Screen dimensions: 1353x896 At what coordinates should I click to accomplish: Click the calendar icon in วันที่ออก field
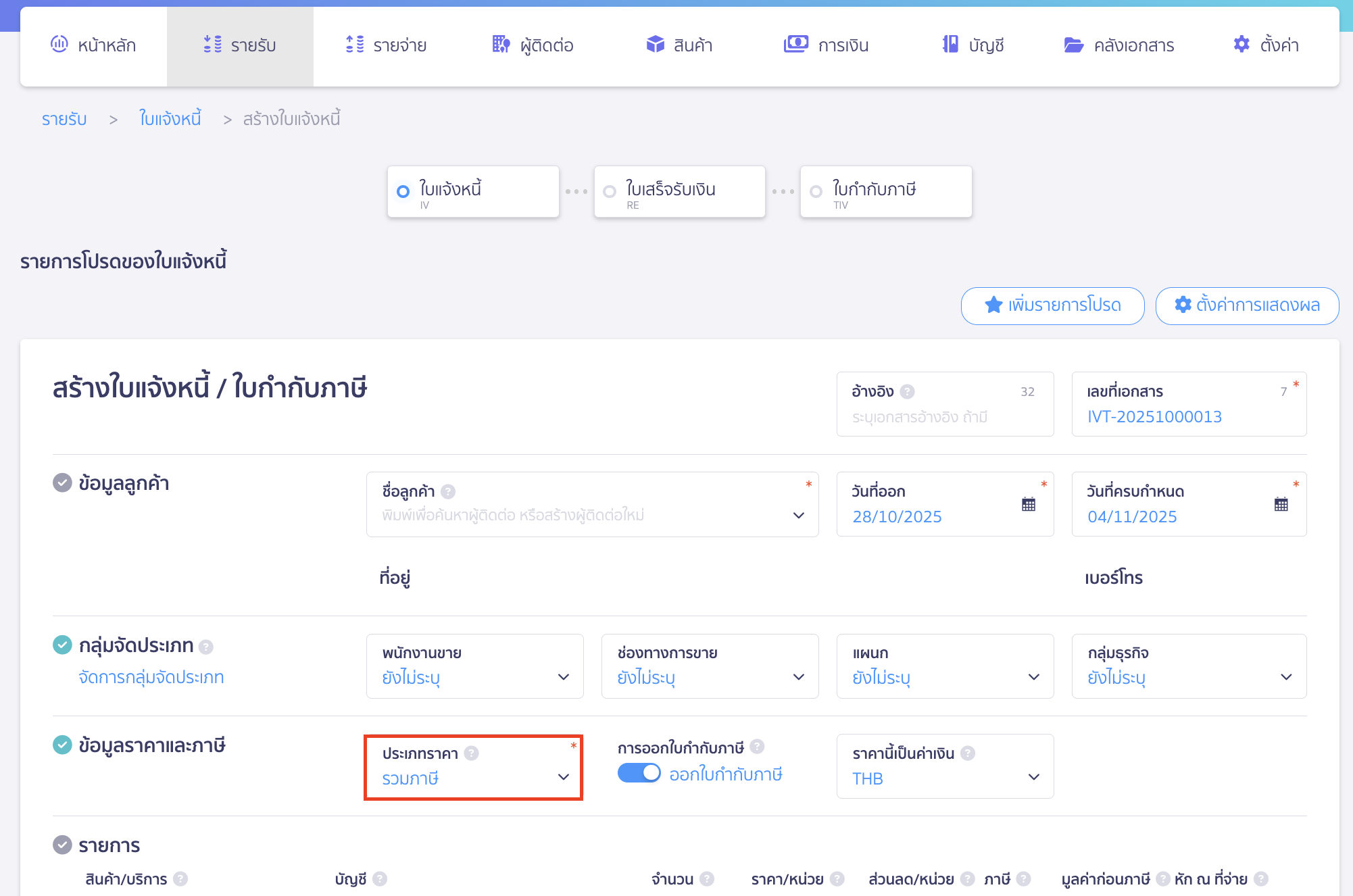click(1028, 504)
